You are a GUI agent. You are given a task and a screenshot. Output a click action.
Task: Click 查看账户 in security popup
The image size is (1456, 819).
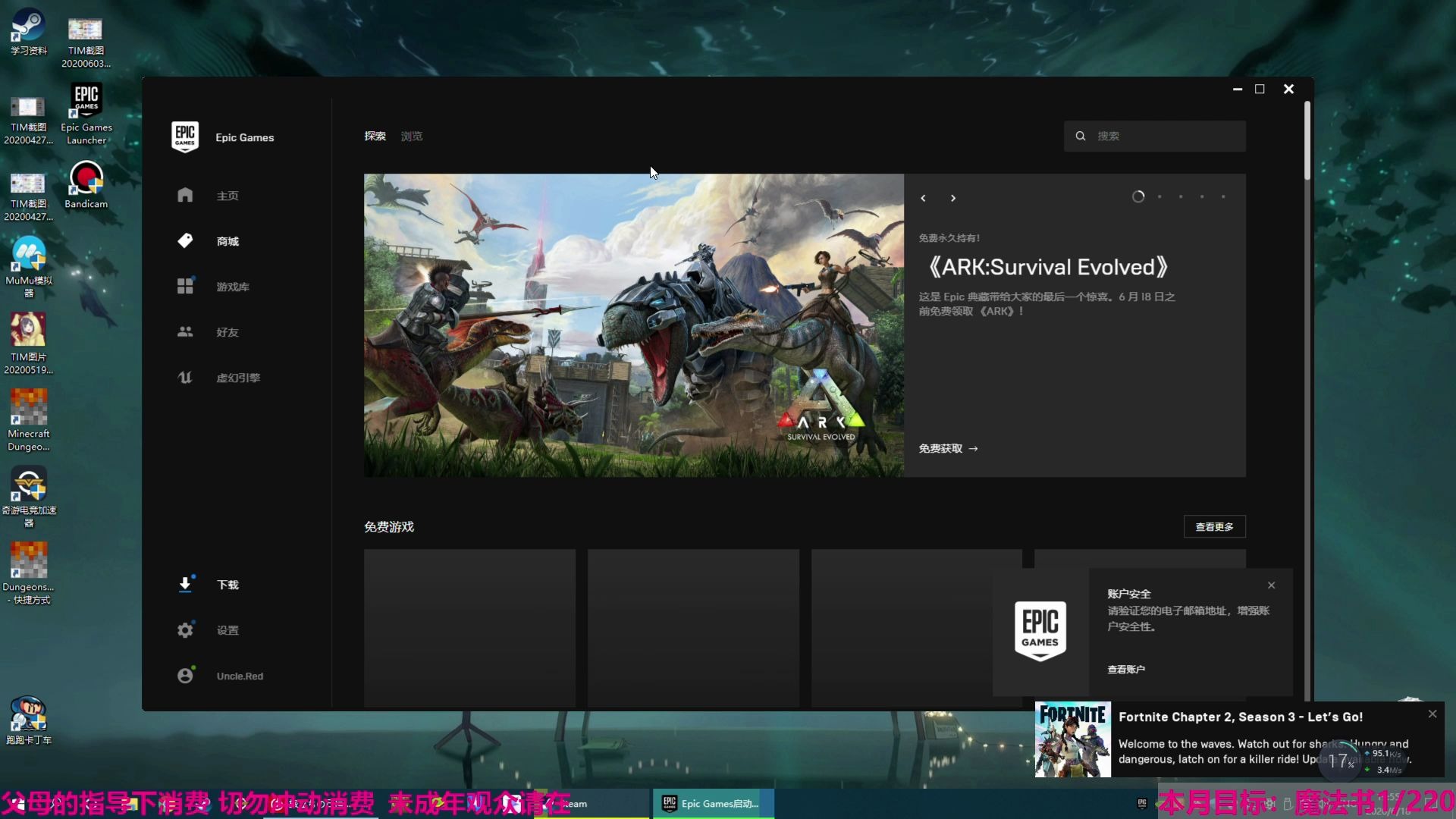[x=1126, y=670]
